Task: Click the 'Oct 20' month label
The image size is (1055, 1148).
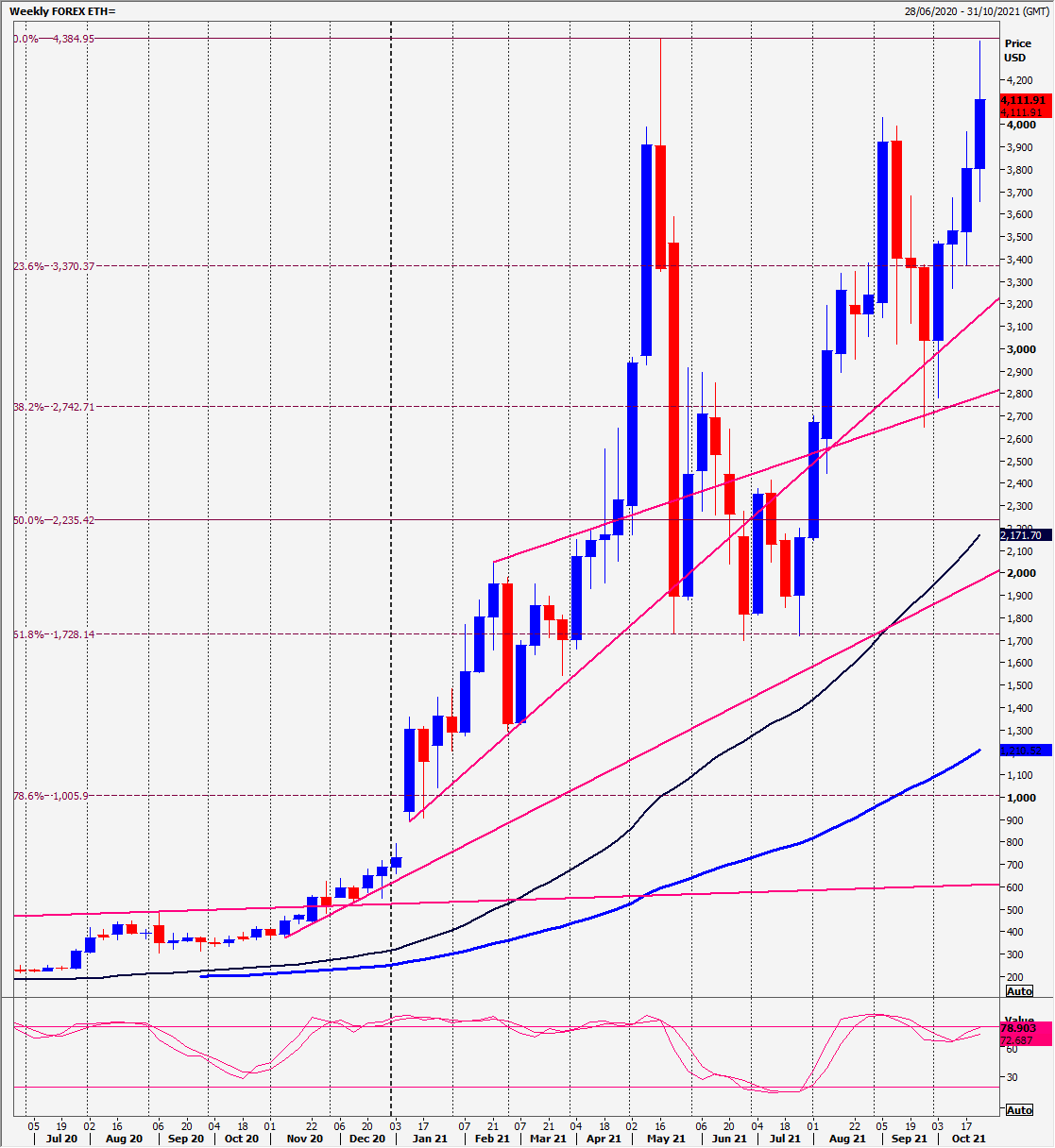Action: coord(241,1139)
